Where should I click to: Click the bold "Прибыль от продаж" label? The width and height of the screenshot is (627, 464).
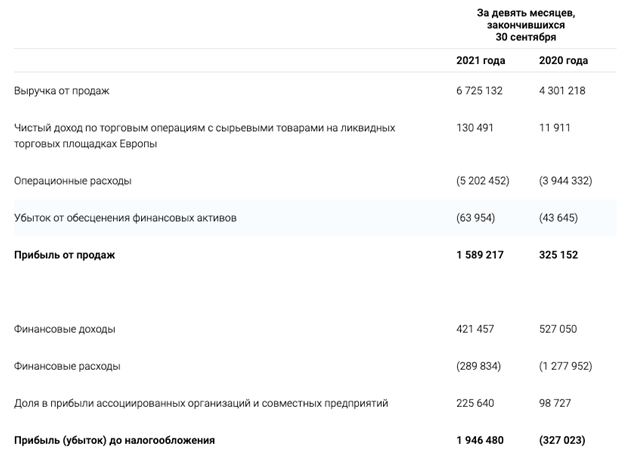click(65, 255)
